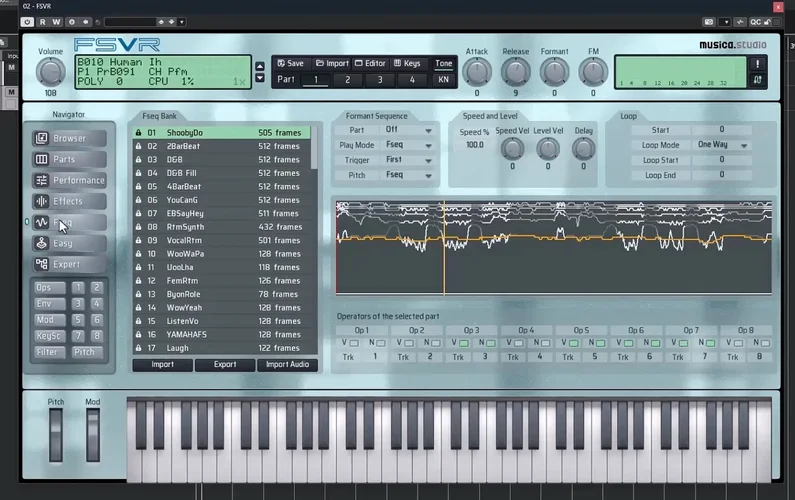The width and height of the screenshot is (795, 500).
Task: Switch to the KN tab
Action: click(x=444, y=80)
